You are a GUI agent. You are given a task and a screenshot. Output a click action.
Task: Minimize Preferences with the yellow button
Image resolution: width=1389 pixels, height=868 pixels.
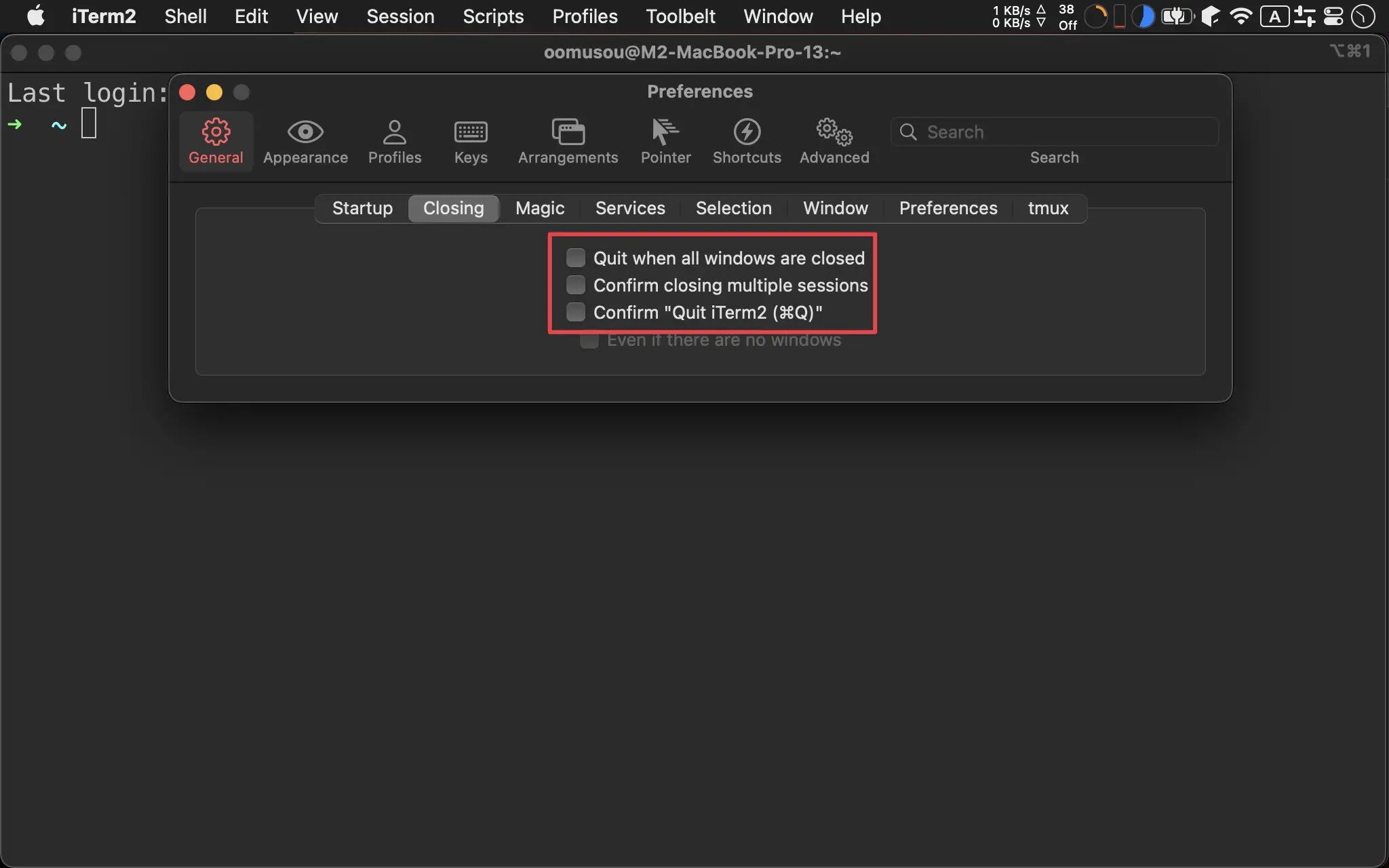pyautogui.click(x=214, y=92)
